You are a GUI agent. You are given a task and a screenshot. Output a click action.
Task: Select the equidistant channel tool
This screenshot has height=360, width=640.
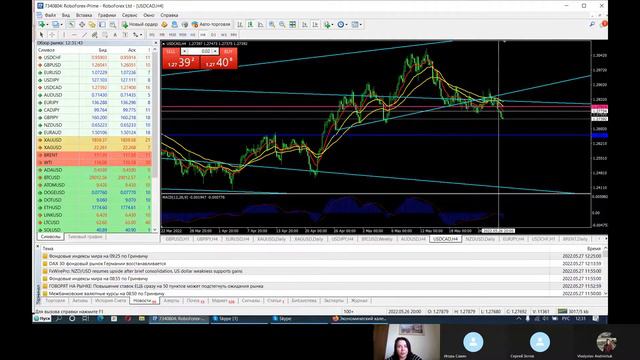94,35
